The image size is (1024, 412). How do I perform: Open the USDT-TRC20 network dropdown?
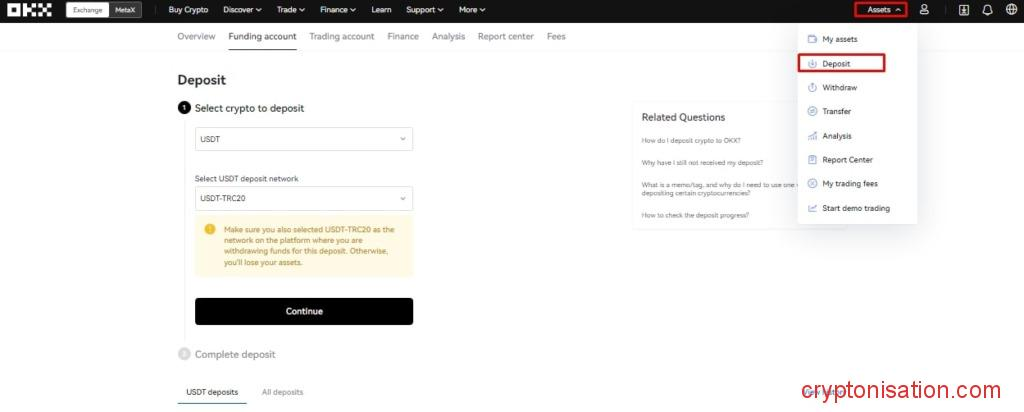tap(303, 198)
